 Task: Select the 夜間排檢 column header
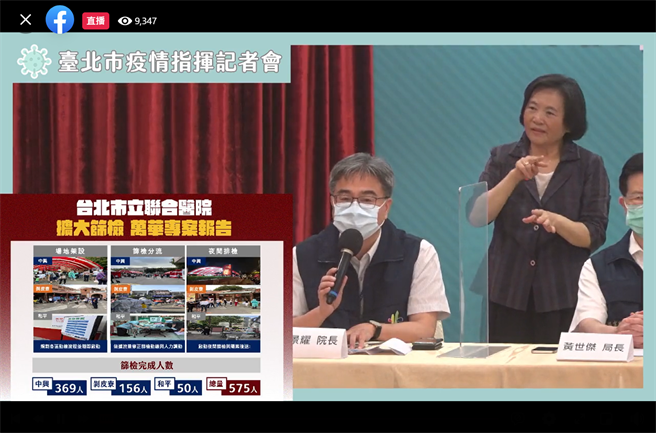pyautogui.click(x=223, y=251)
